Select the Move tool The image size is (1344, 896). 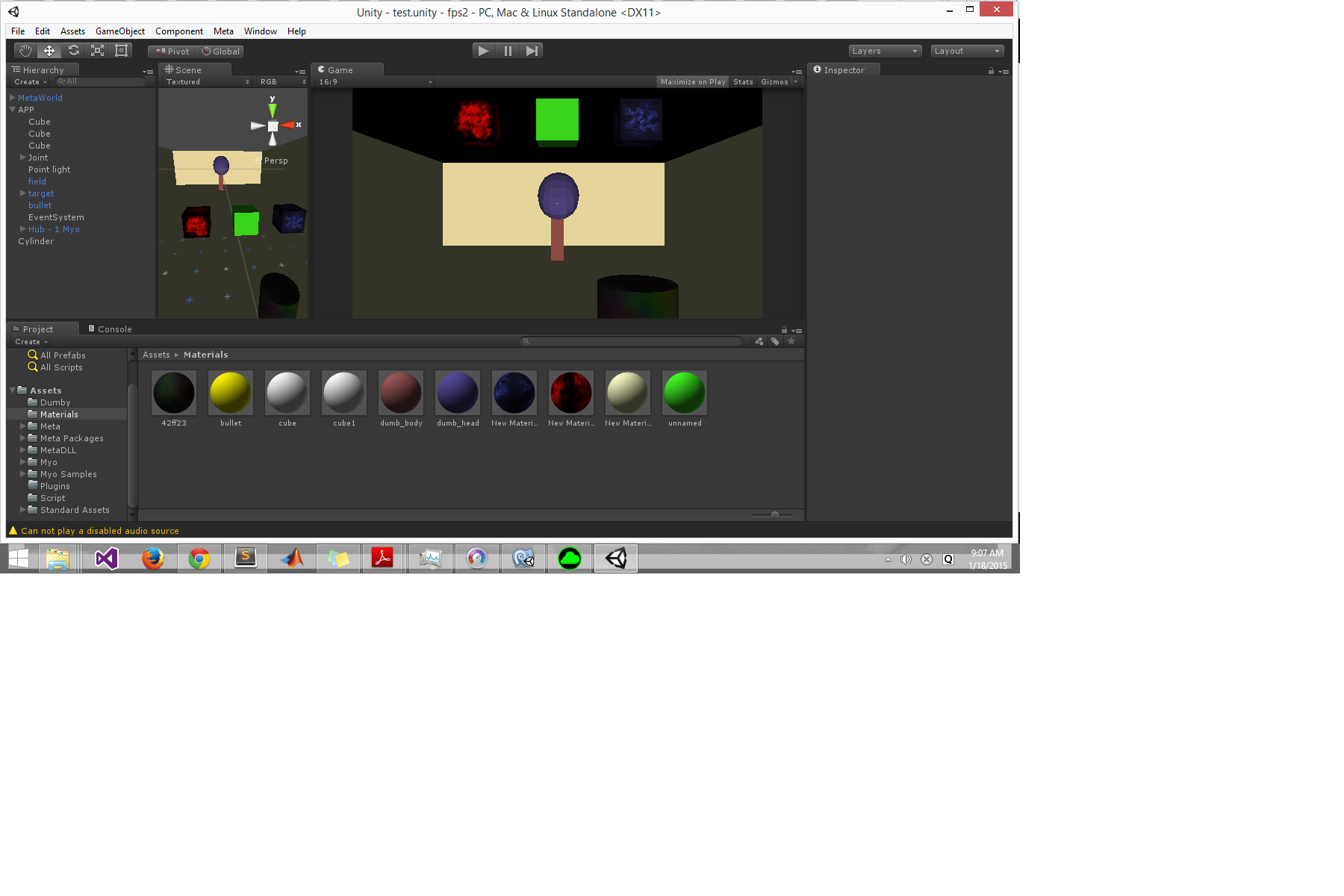point(49,51)
